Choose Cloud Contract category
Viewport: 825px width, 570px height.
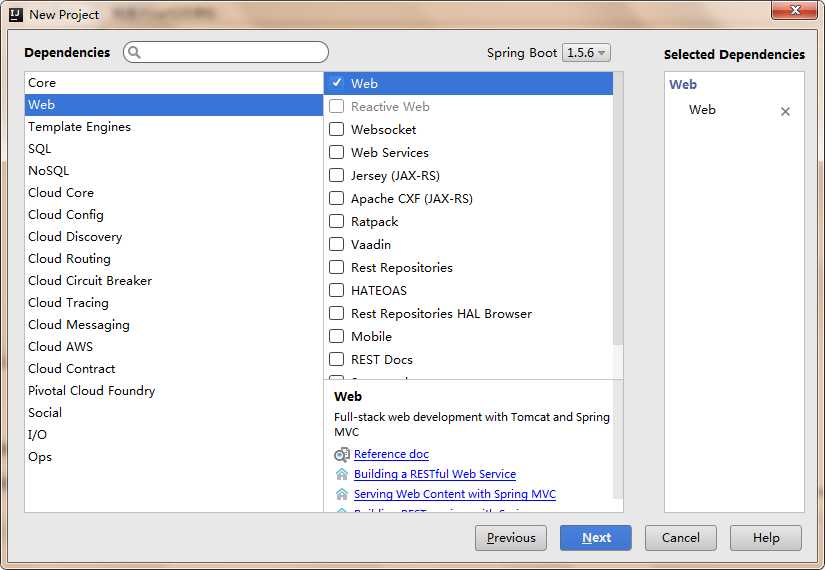point(174,368)
